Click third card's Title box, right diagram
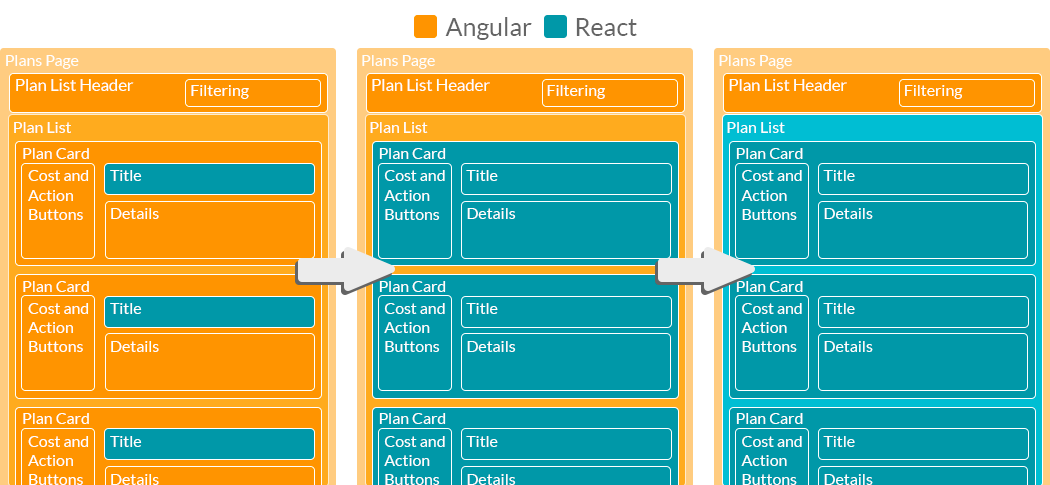 (923, 444)
